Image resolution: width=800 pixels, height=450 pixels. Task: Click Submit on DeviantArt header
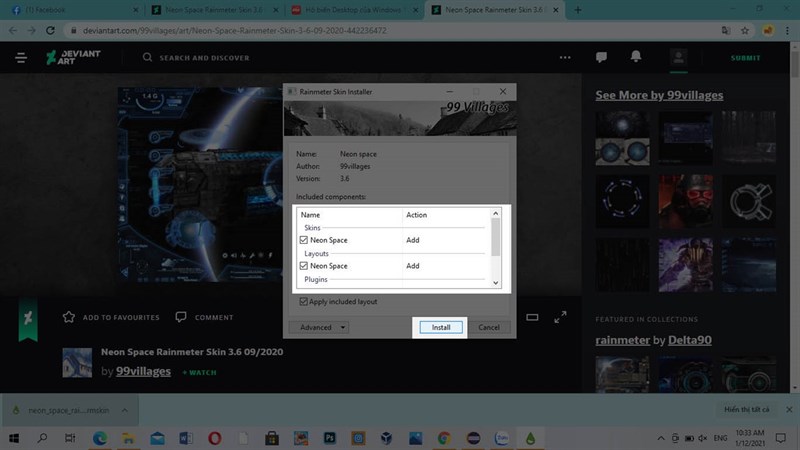[745, 58]
